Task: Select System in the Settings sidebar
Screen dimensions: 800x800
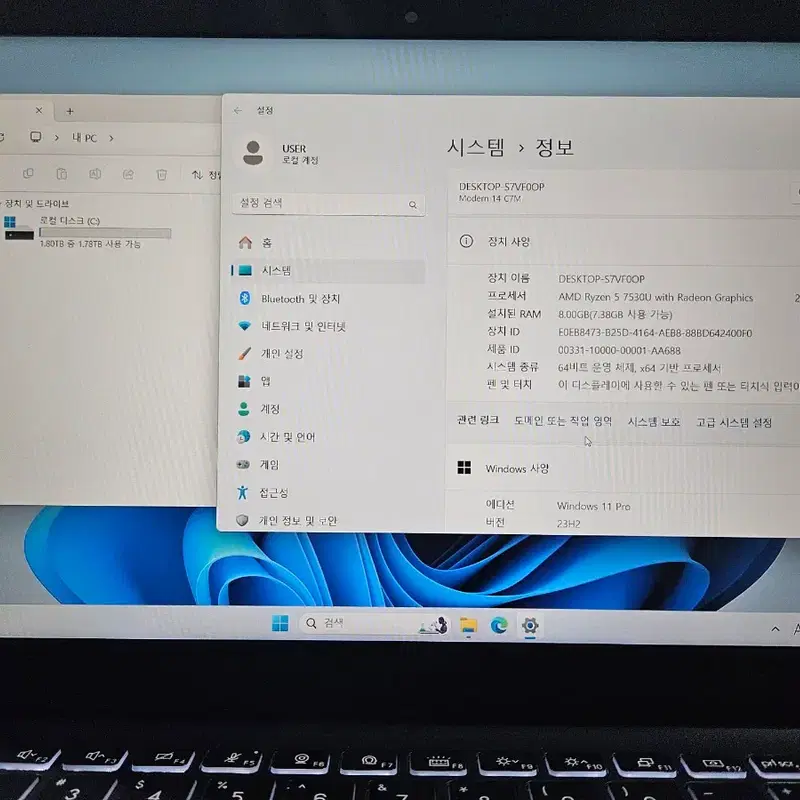Action: [x=328, y=271]
